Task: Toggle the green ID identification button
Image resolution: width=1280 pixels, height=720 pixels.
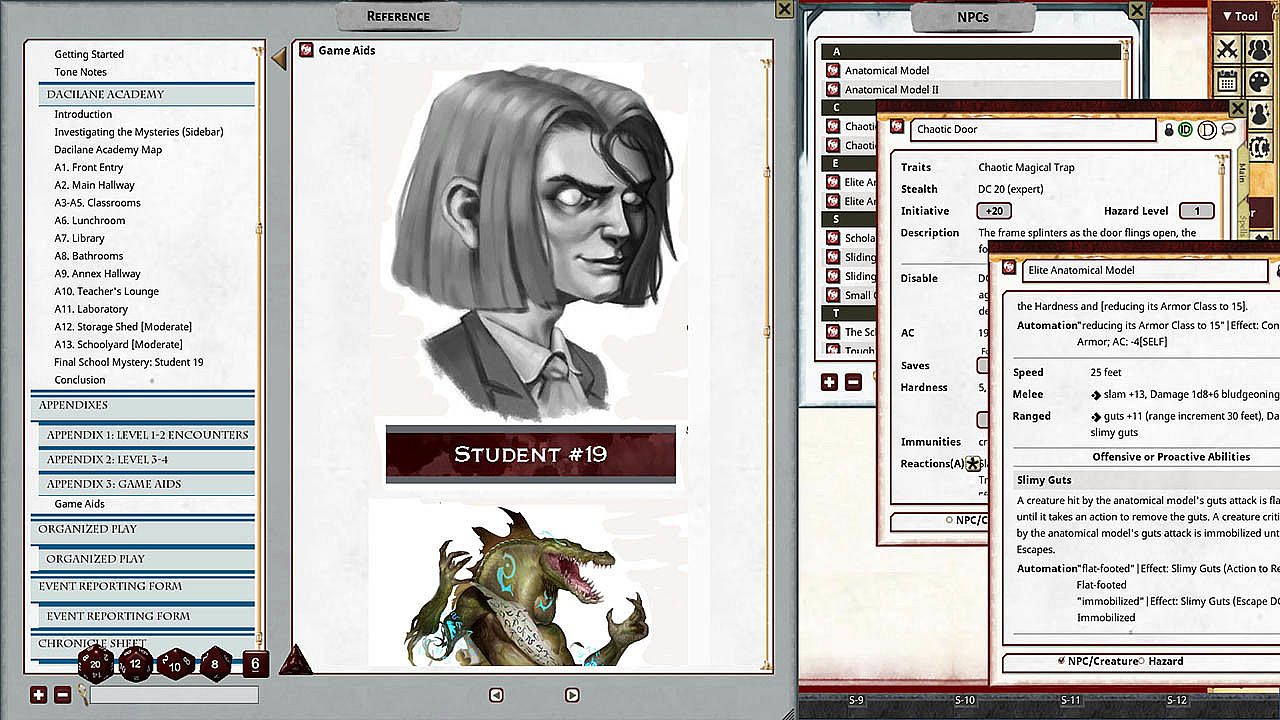Action: [1186, 130]
